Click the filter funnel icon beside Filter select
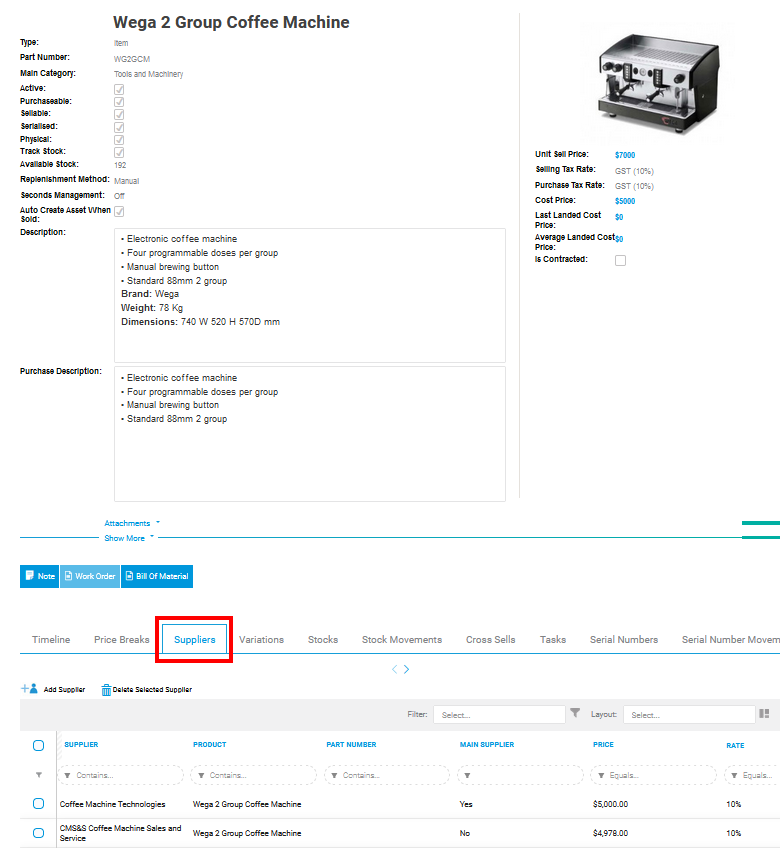Viewport: 784px width, 848px height. click(x=575, y=713)
